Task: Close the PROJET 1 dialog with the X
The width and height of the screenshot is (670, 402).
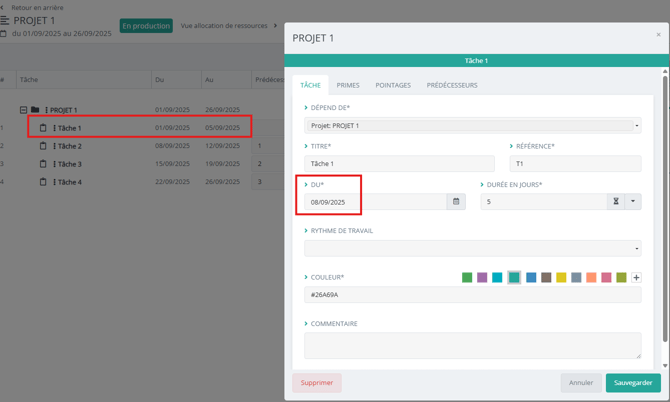Action: [x=658, y=35]
